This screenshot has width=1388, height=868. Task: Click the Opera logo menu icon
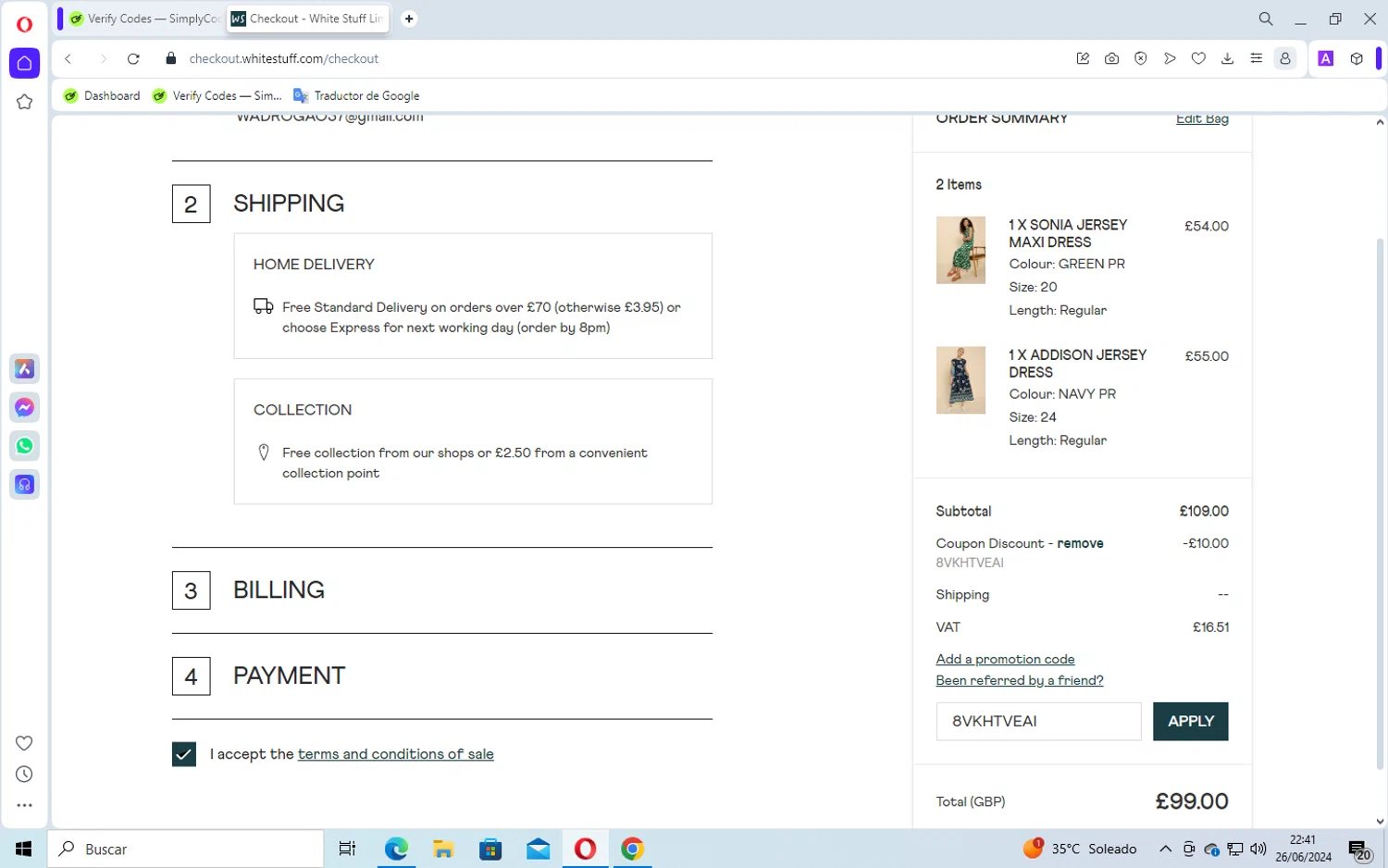coord(25,24)
